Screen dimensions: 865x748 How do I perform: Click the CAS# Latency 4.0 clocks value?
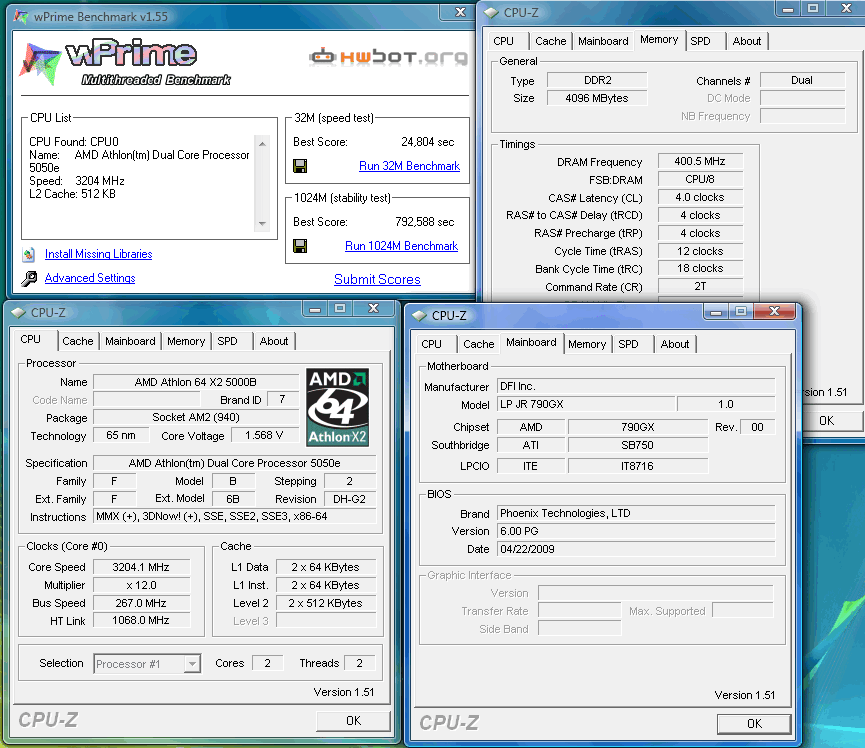(x=700, y=197)
